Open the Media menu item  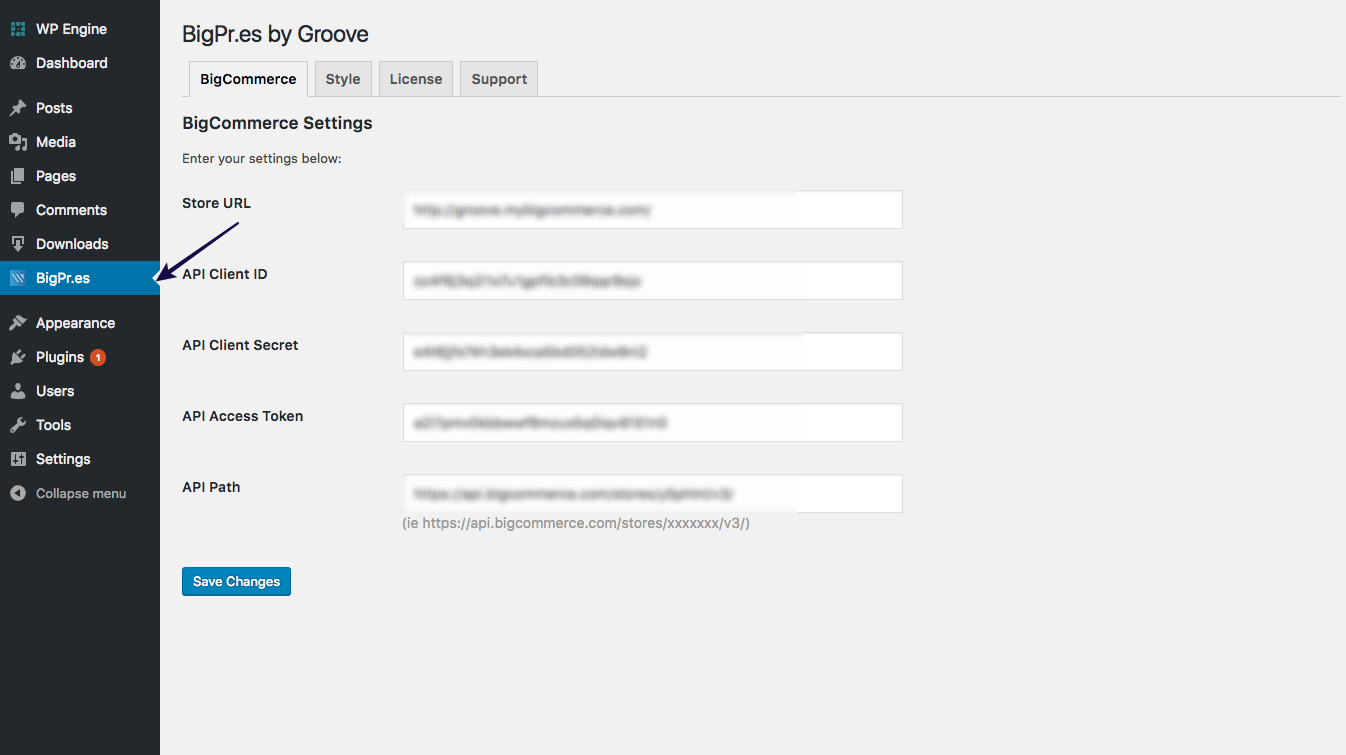(80, 142)
